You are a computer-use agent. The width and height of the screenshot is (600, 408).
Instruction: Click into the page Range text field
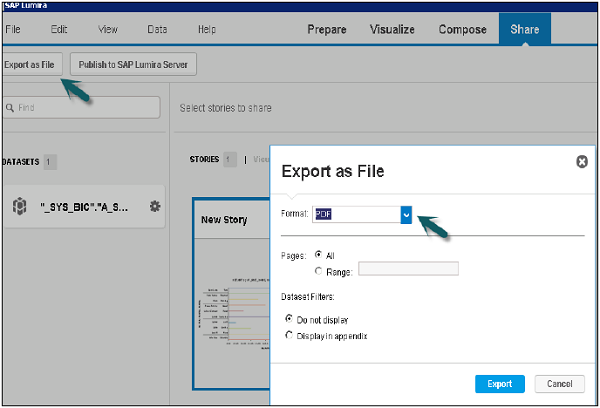408,269
